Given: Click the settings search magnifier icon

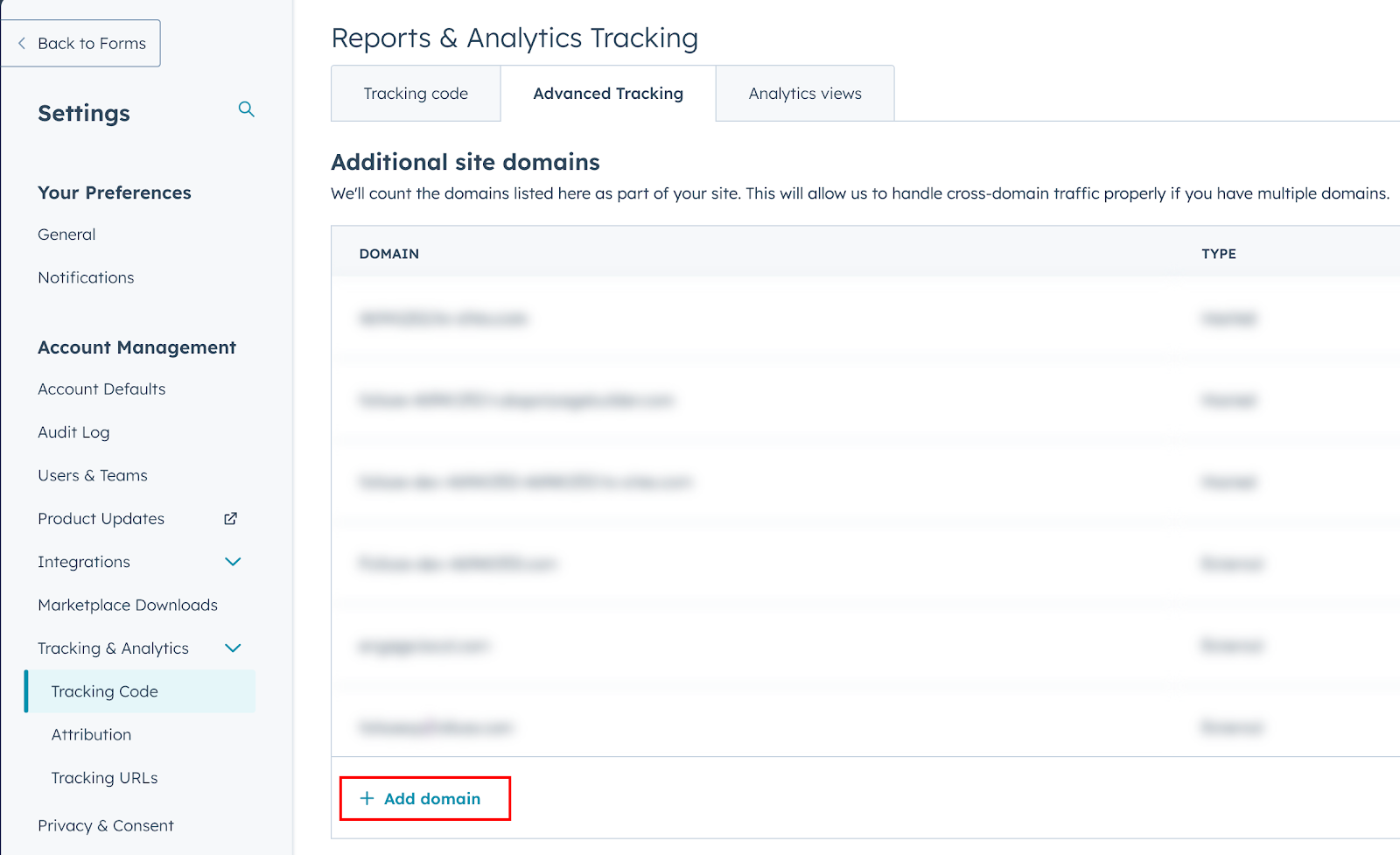Looking at the screenshot, I should coord(246,109).
